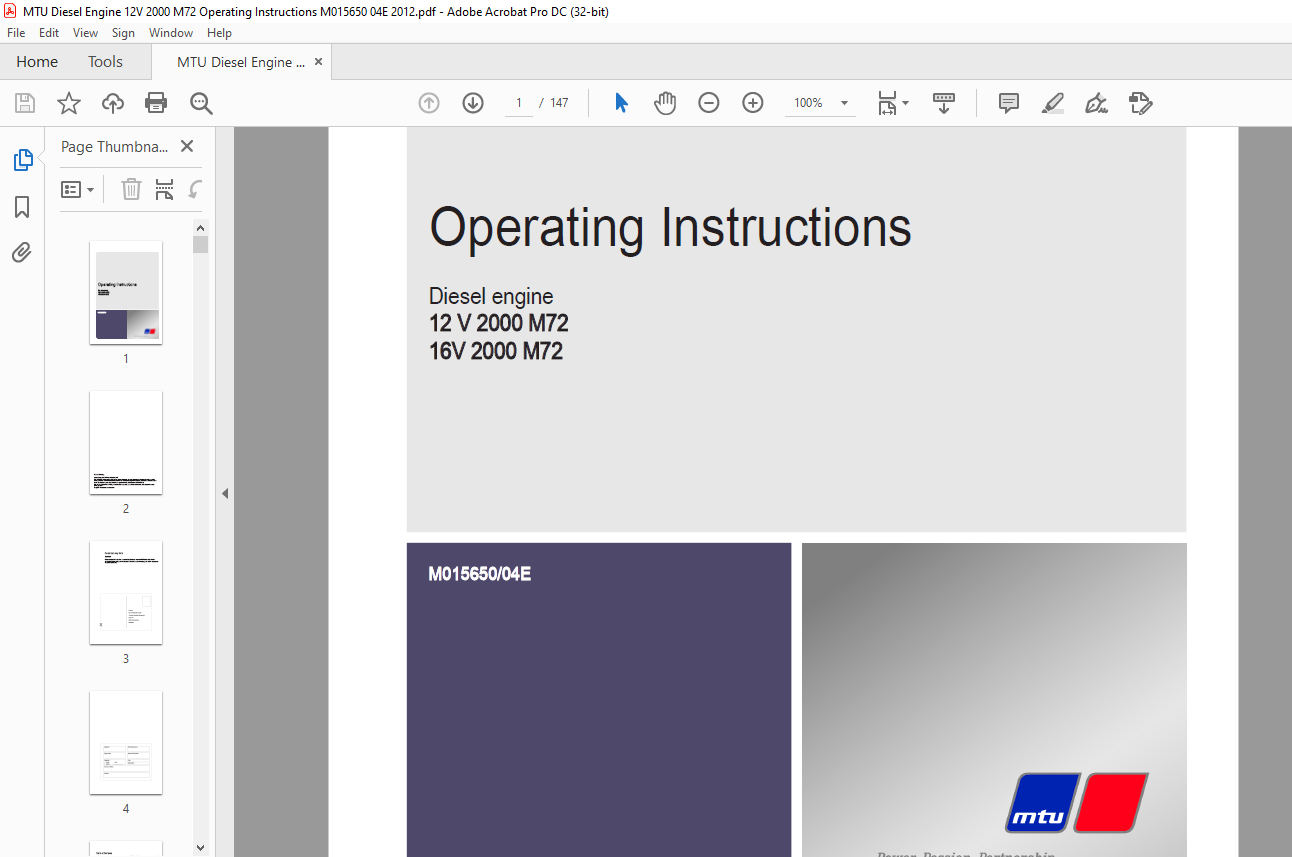Click the mtu logo on the cover
1292x857 pixels.
[1077, 803]
